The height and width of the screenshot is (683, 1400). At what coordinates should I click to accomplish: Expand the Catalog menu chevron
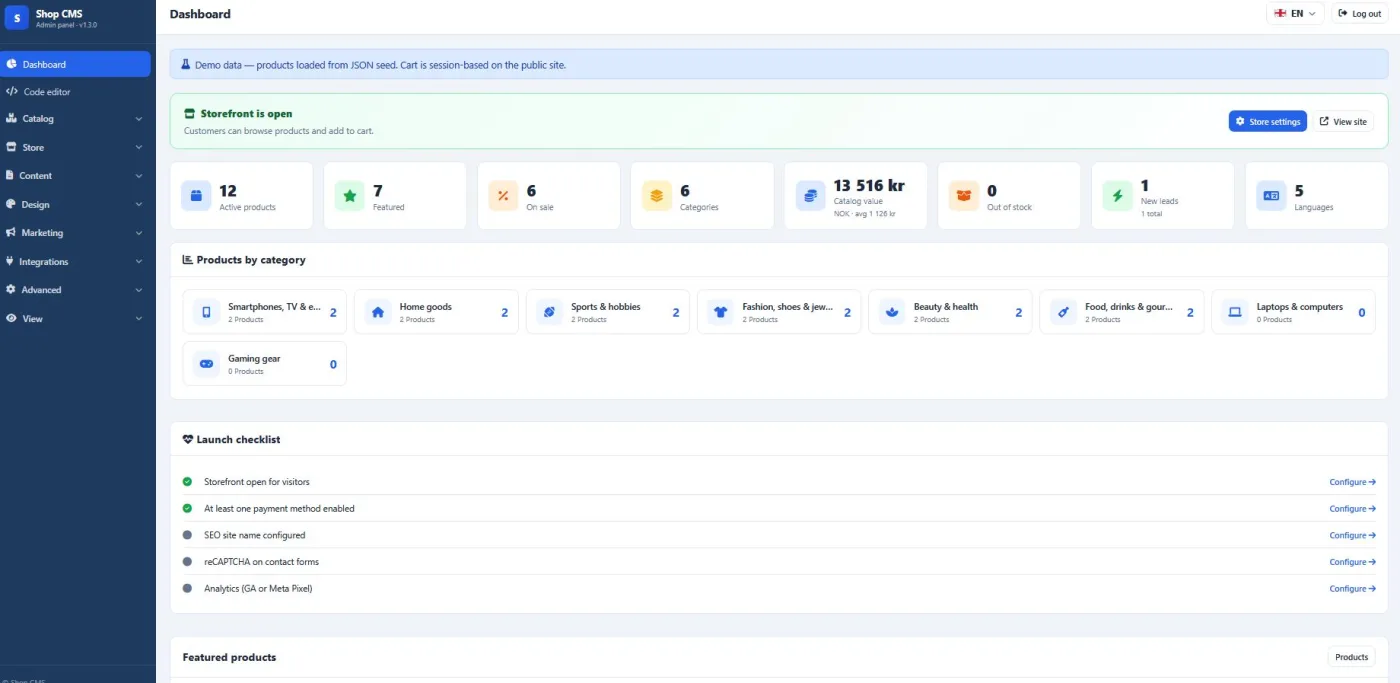(x=139, y=119)
